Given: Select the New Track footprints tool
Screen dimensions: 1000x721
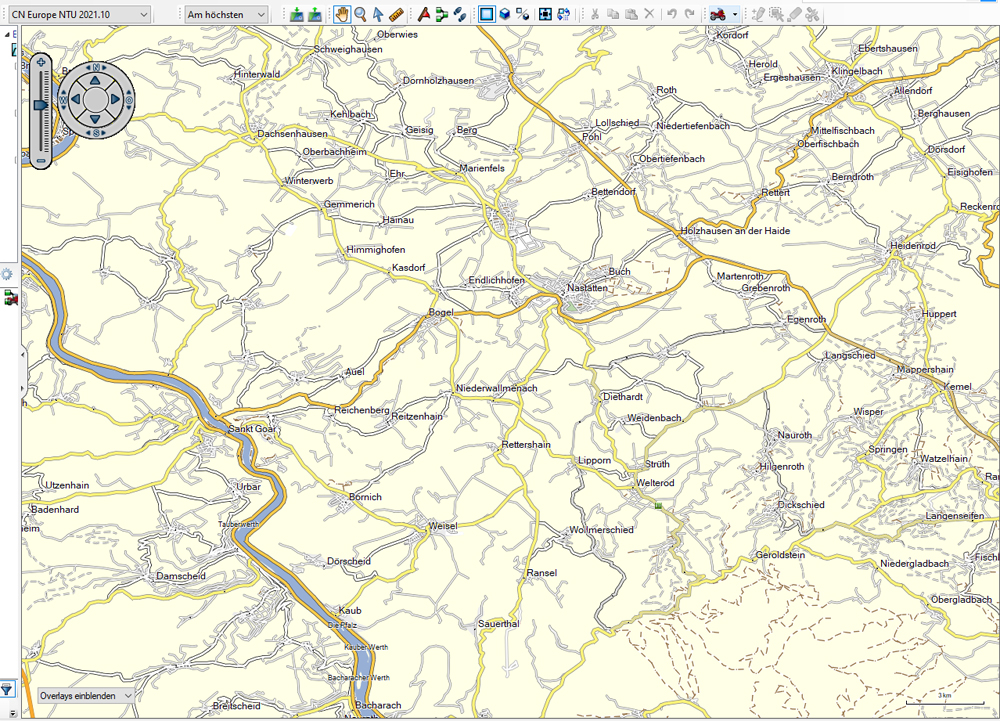Looking at the screenshot, I should coord(459,14).
